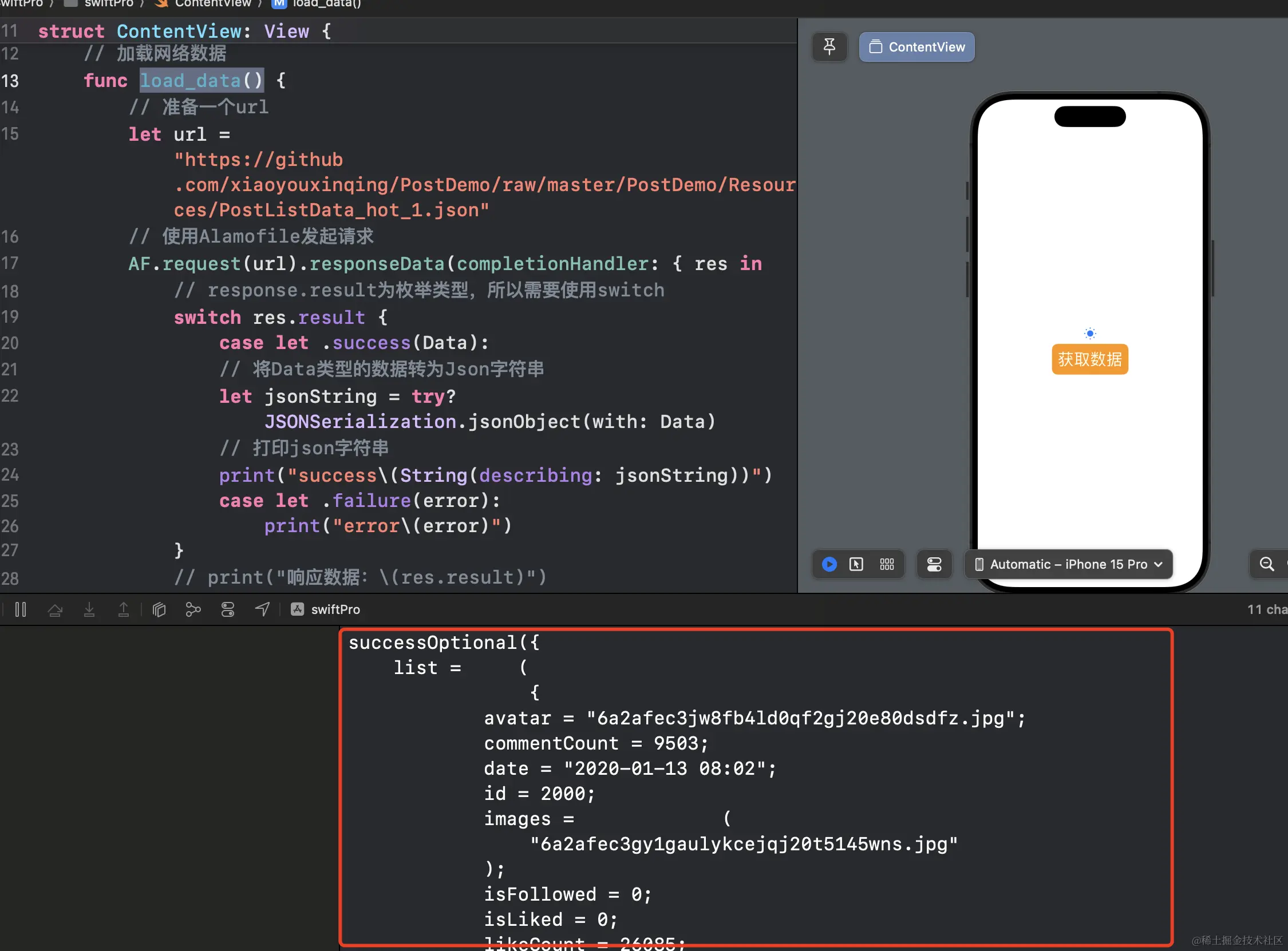Pin the preview with the pin icon

[829, 46]
